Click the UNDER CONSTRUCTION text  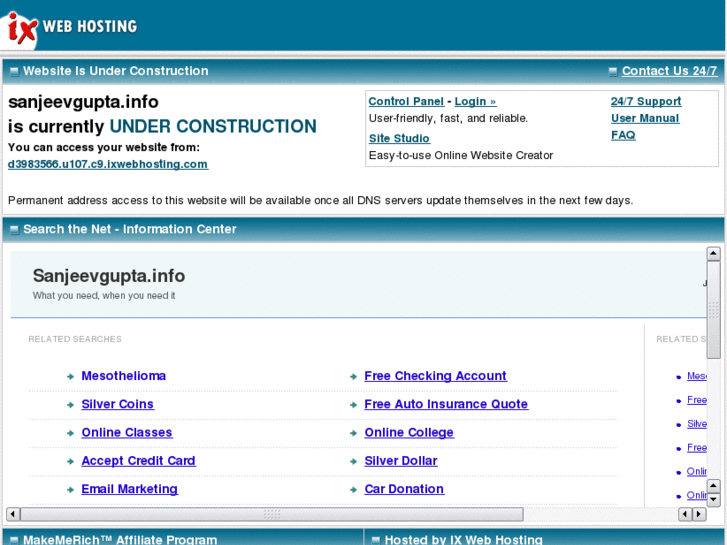pos(213,126)
